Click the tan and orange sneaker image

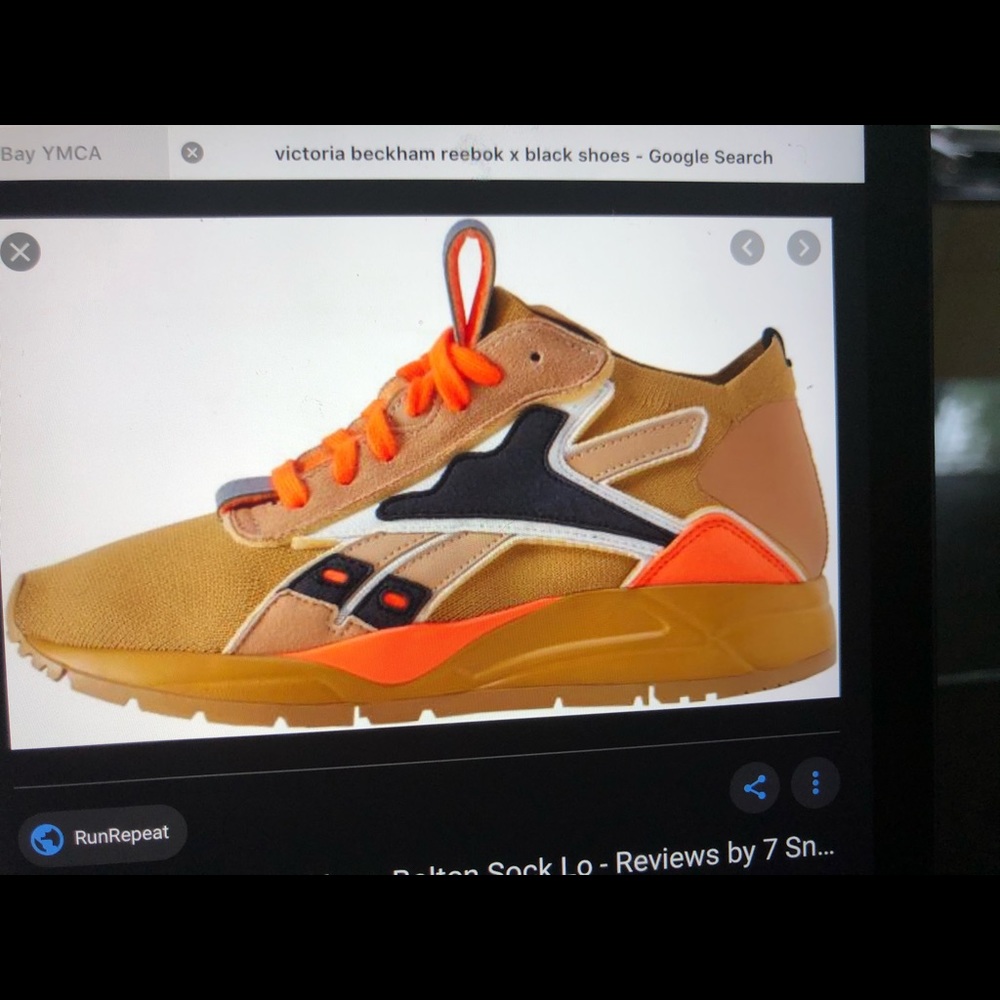pyautogui.click(x=421, y=482)
